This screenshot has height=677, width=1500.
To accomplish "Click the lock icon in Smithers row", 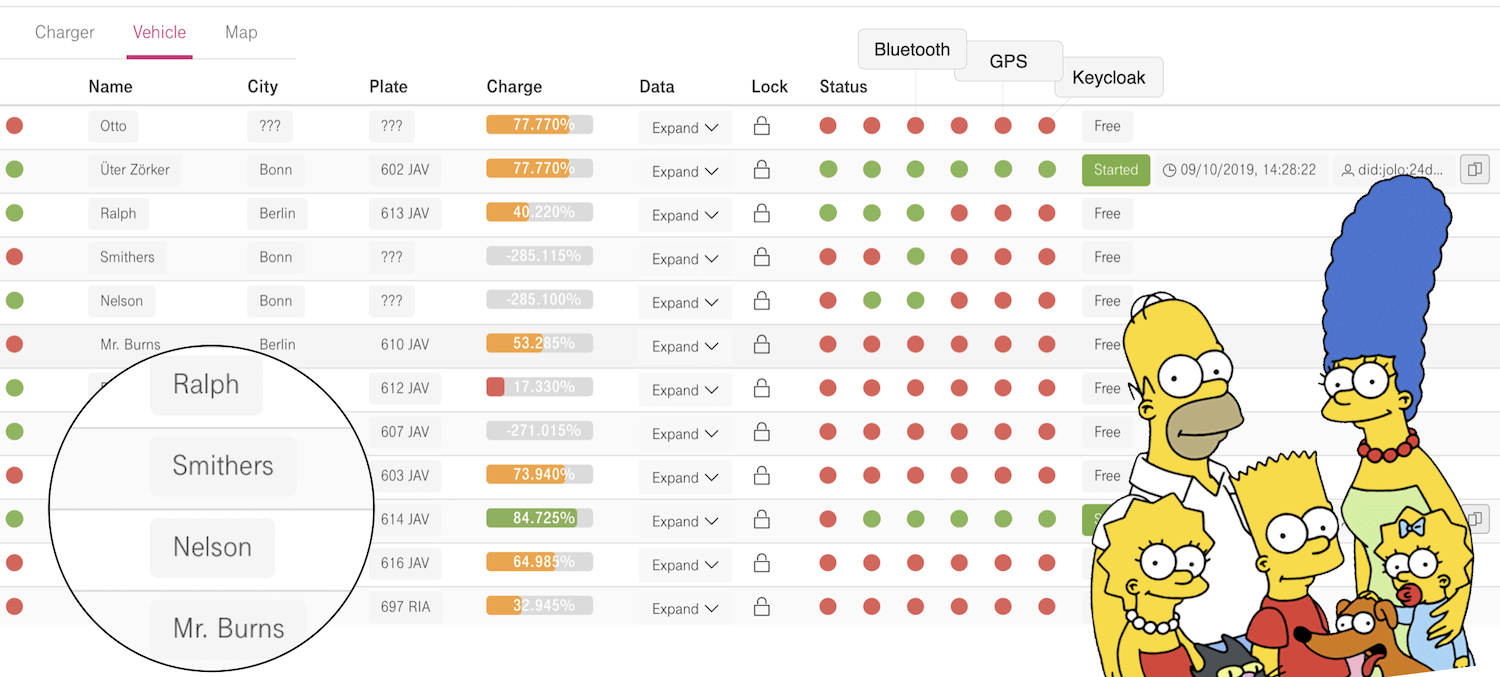I will (761, 257).
